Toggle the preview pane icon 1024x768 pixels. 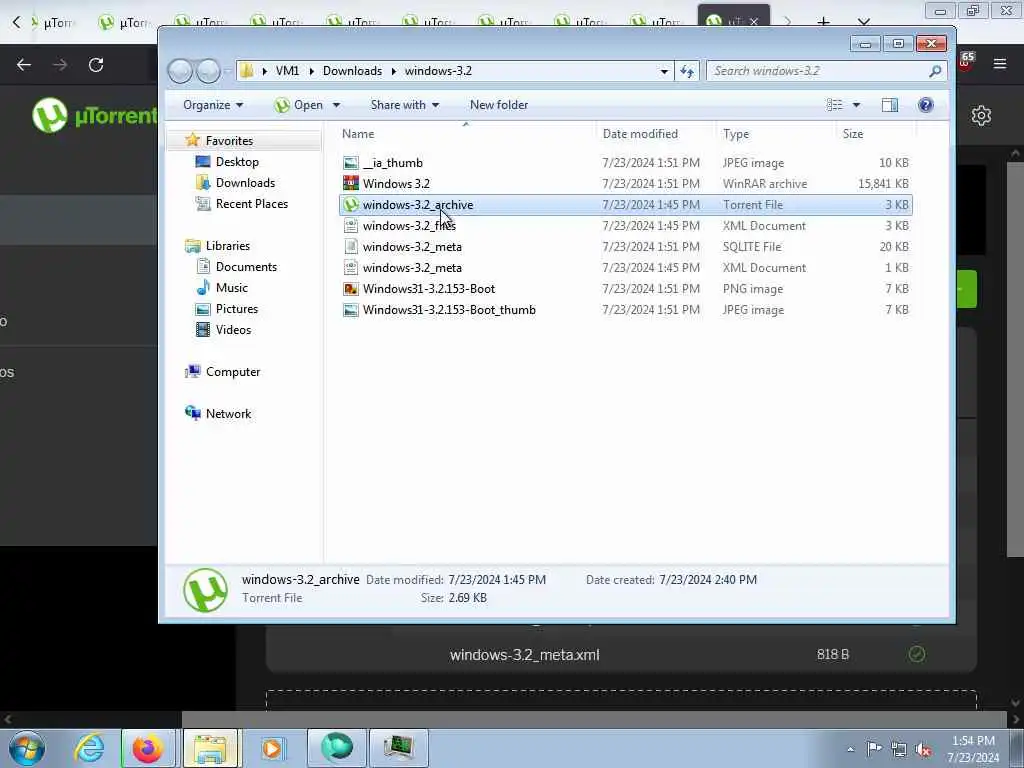[889, 105]
